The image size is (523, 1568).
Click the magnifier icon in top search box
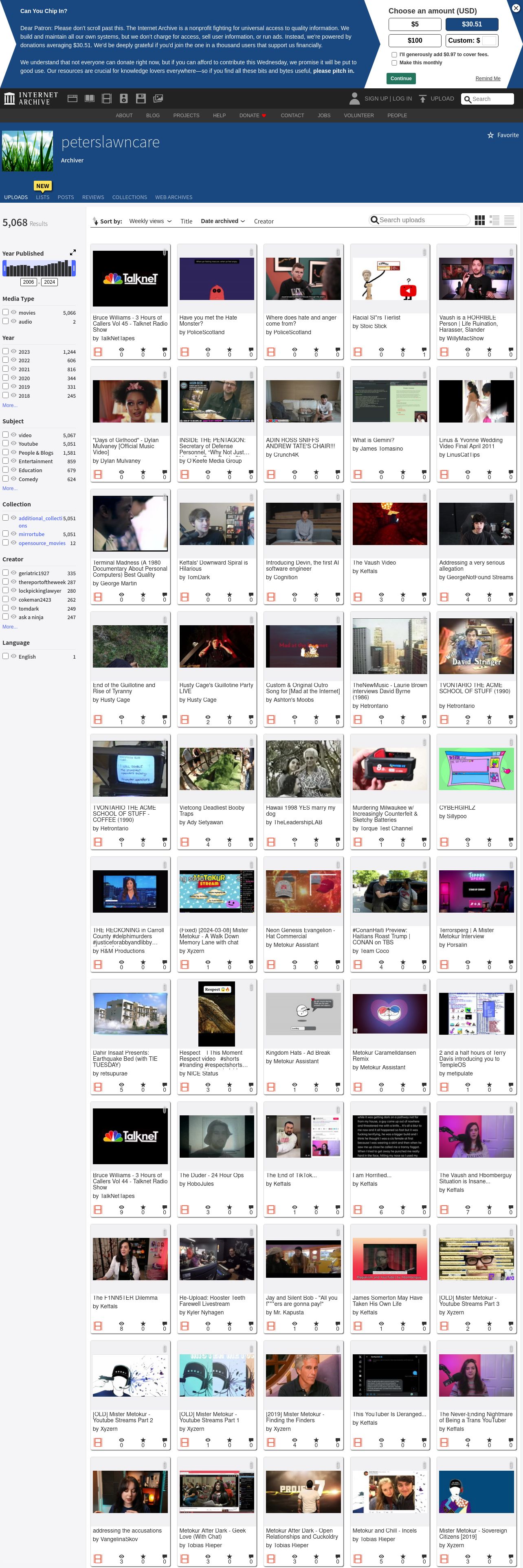[x=468, y=99]
